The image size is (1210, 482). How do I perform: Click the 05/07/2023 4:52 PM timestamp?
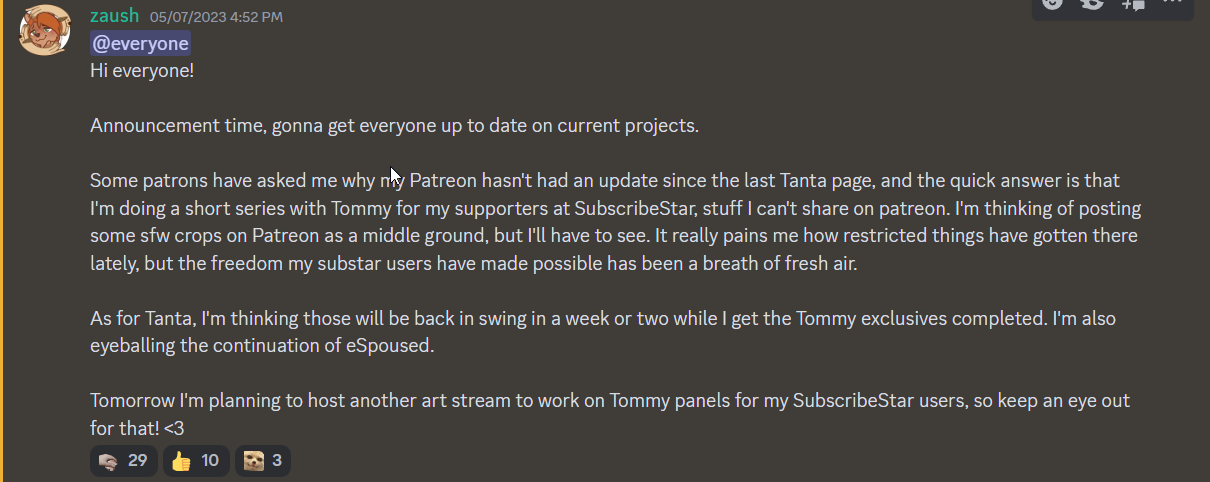[x=215, y=17]
